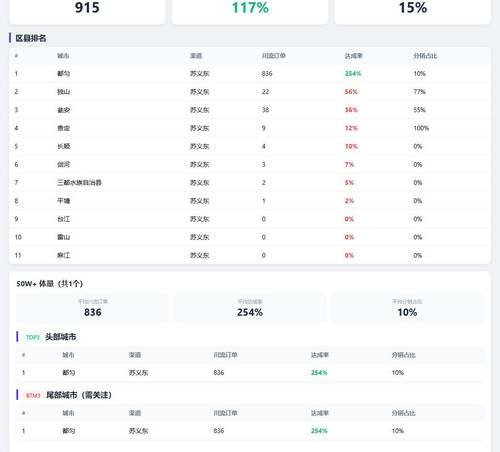The height and width of the screenshot is (452, 500).
Task: Click 分销占比 column header in 区县排名 table
Action: 425,56
